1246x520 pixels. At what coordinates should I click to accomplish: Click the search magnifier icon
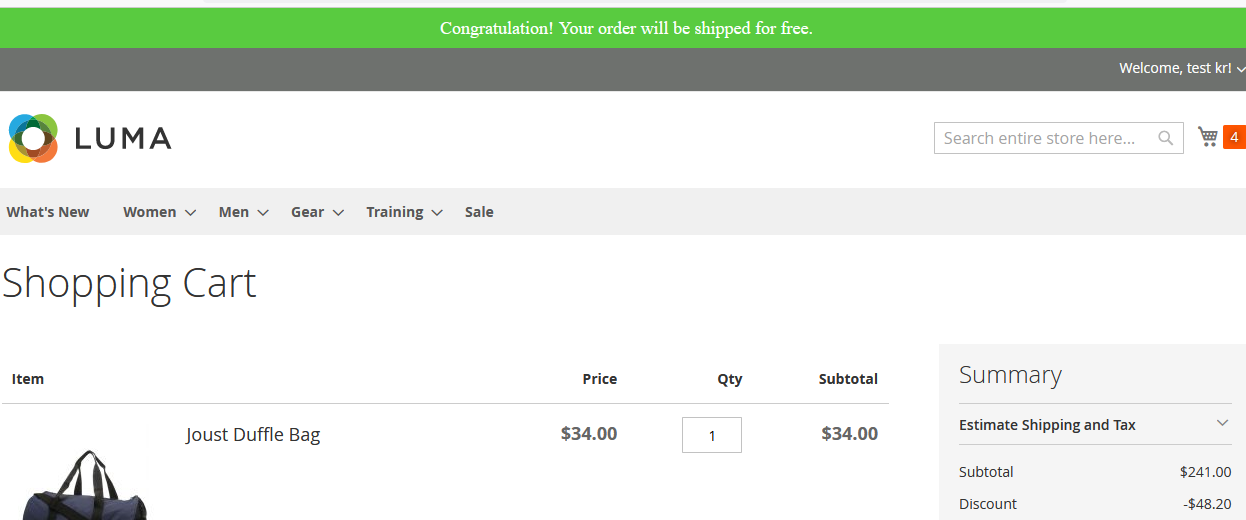point(1166,138)
